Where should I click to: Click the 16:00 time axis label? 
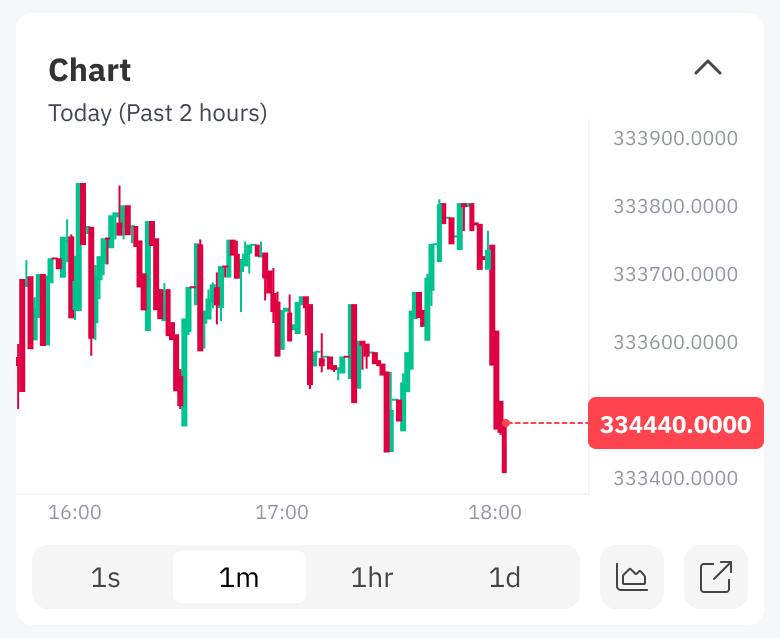[x=75, y=512]
